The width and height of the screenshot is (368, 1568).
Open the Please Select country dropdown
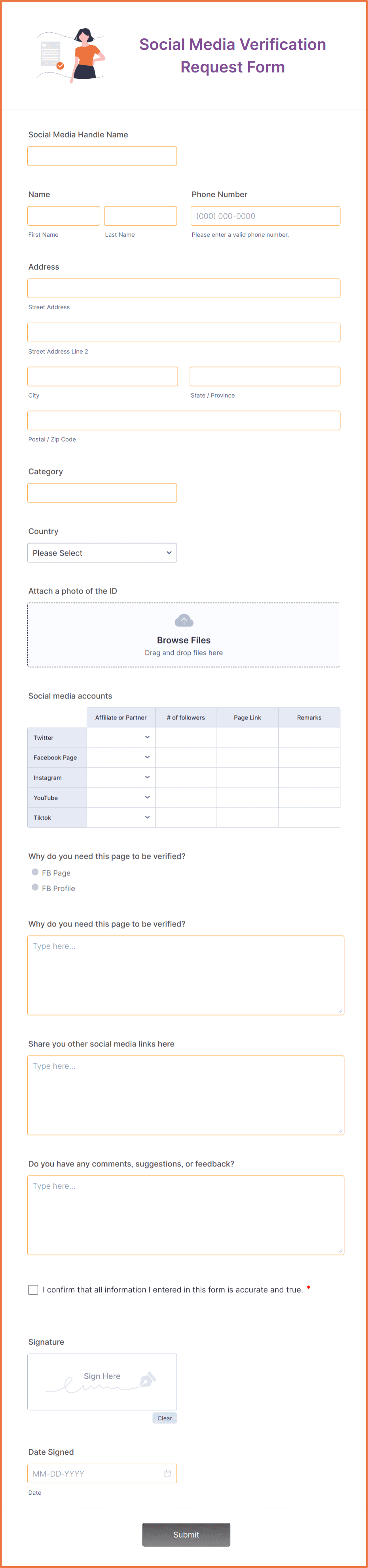point(102,552)
